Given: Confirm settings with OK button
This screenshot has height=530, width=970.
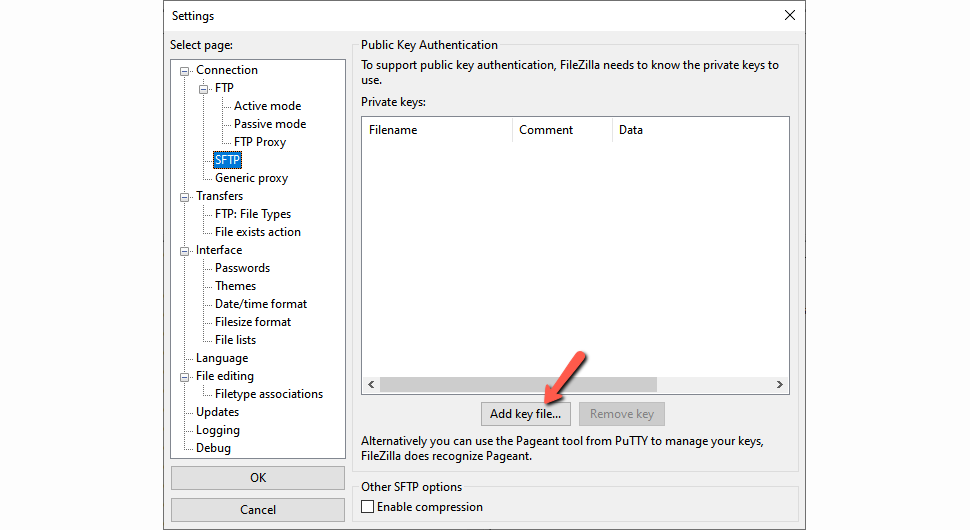Looking at the screenshot, I should click(258, 477).
